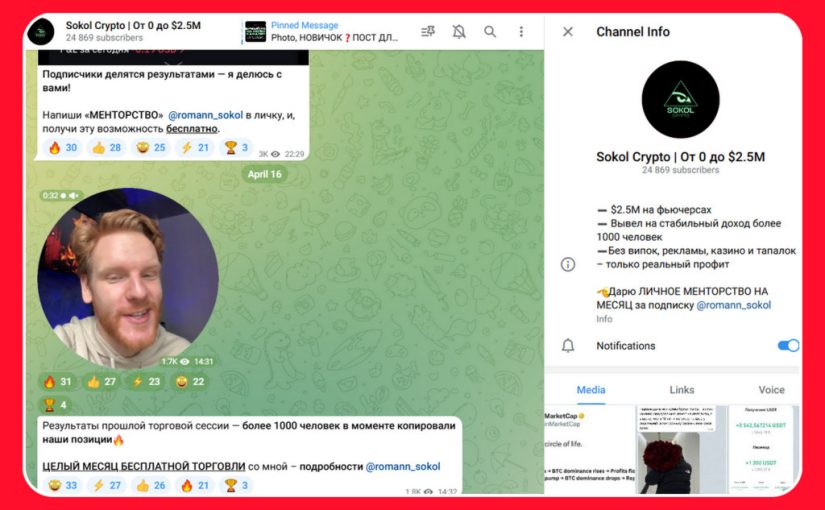
Task: Open the three-dot more options menu
Action: tap(521, 31)
